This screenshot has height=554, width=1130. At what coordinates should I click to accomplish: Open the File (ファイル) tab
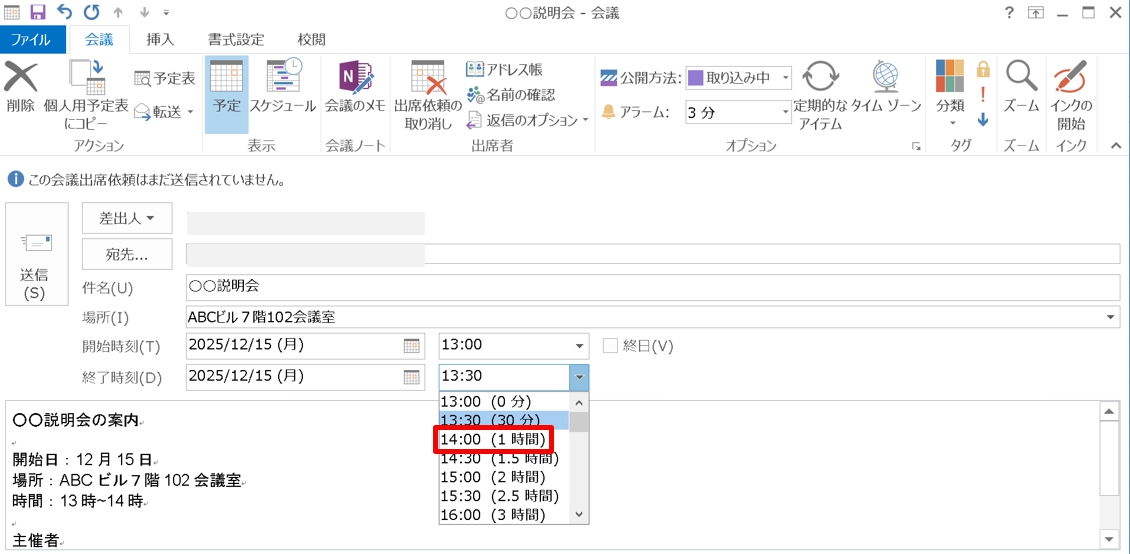point(34,40)
